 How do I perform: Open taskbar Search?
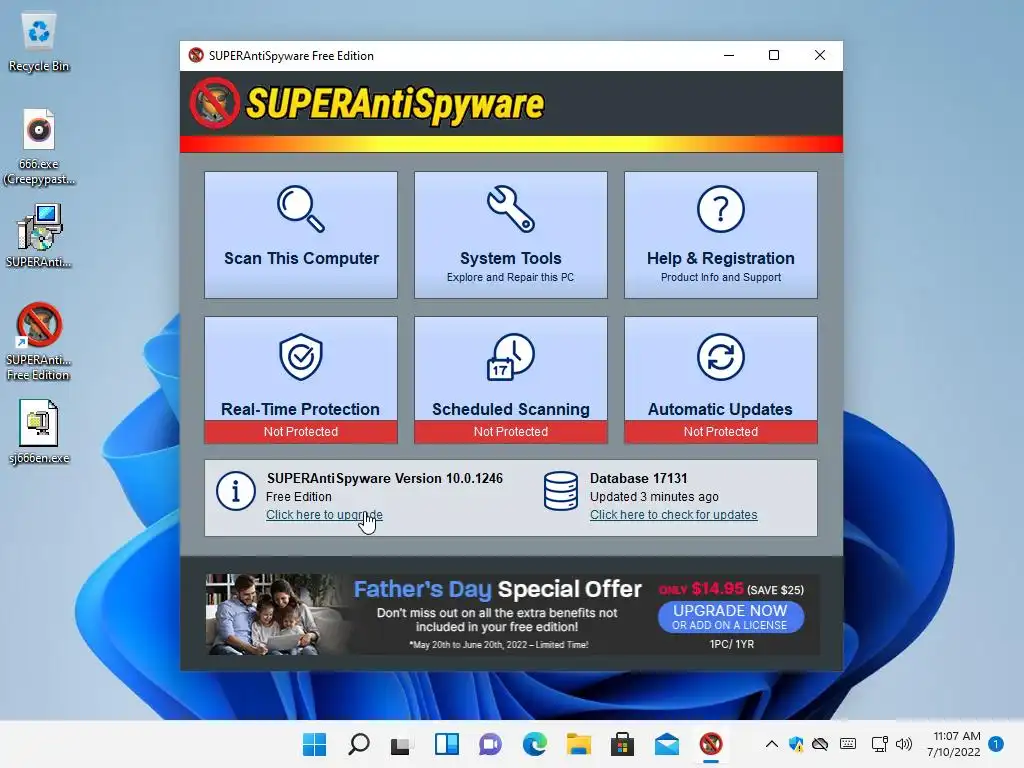359,744
